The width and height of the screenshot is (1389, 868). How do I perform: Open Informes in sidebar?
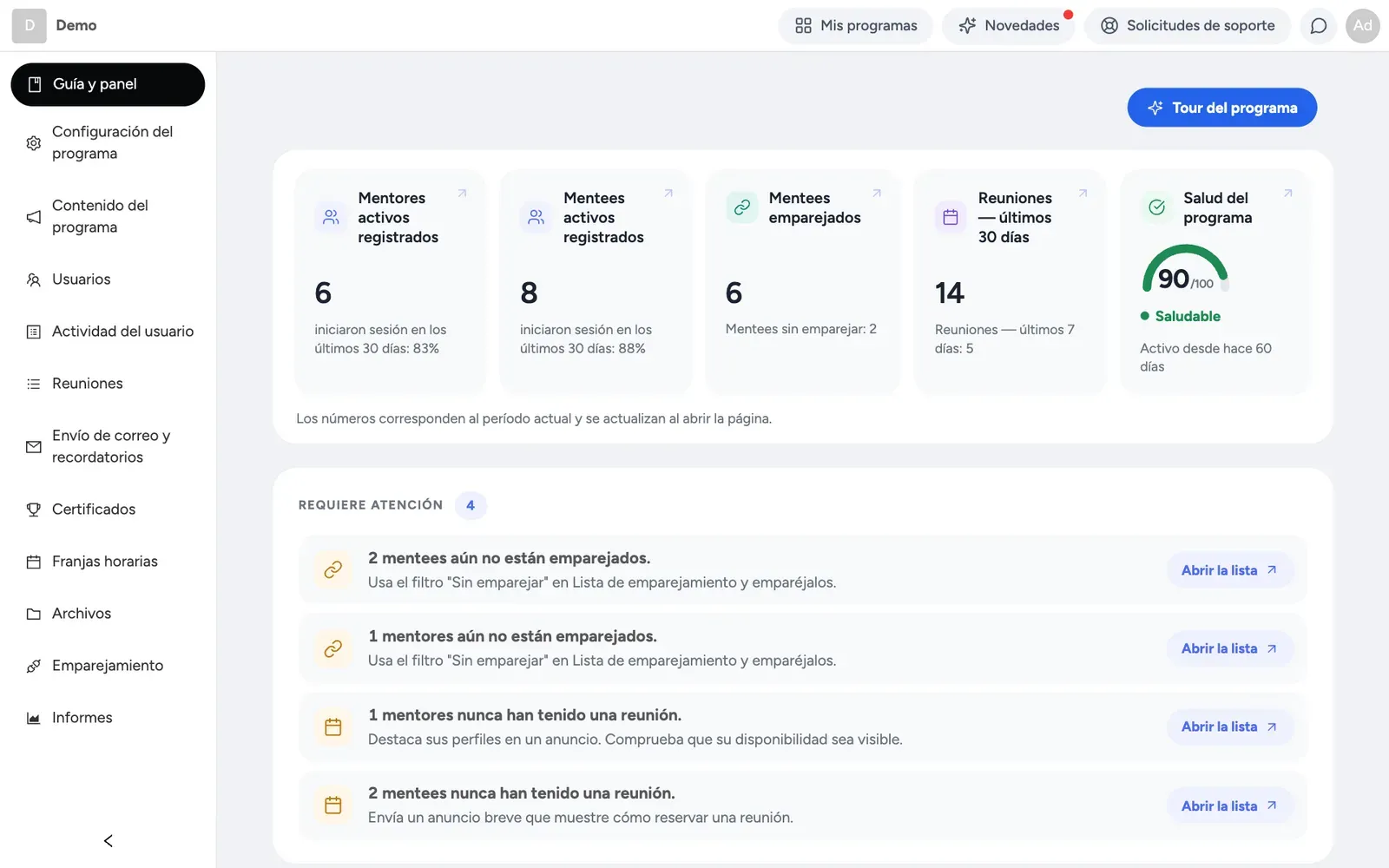click(108, 718)
